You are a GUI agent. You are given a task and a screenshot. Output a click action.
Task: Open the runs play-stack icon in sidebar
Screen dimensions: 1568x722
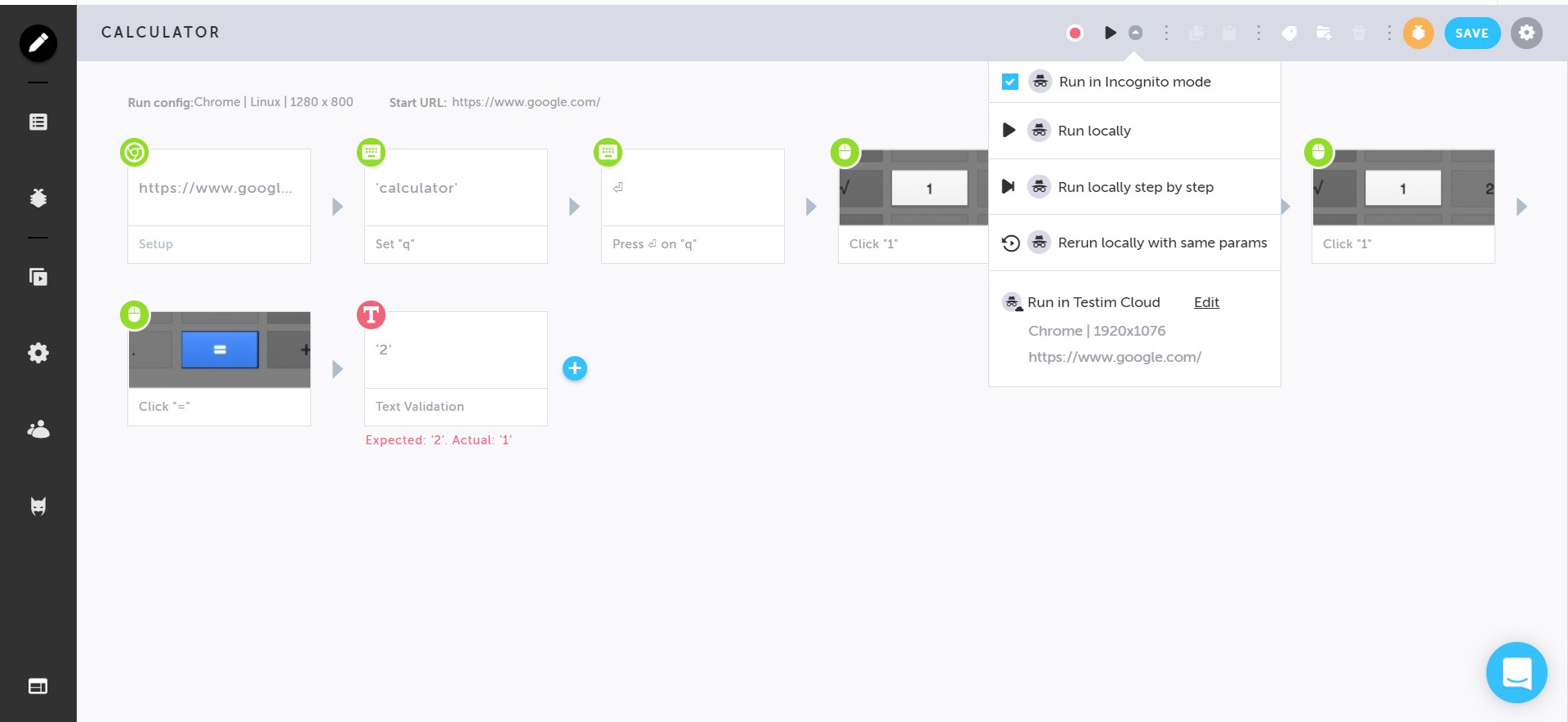(38, 277)
